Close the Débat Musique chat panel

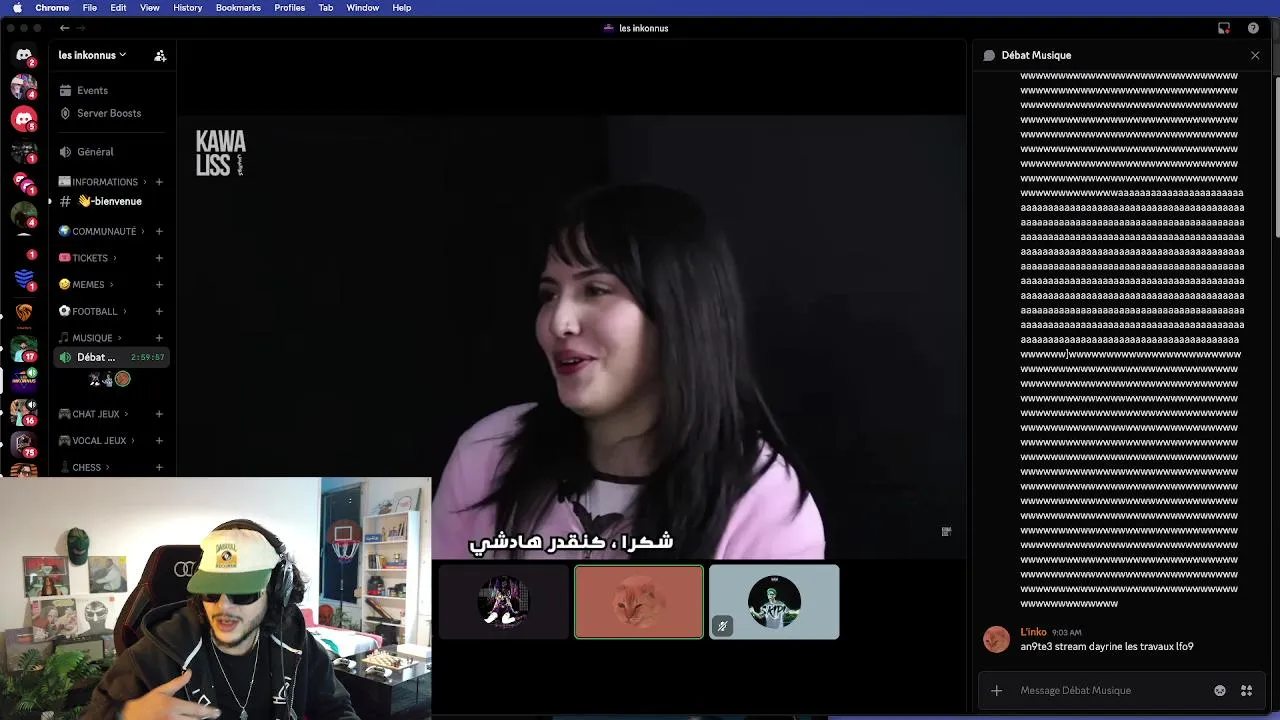1255,55
